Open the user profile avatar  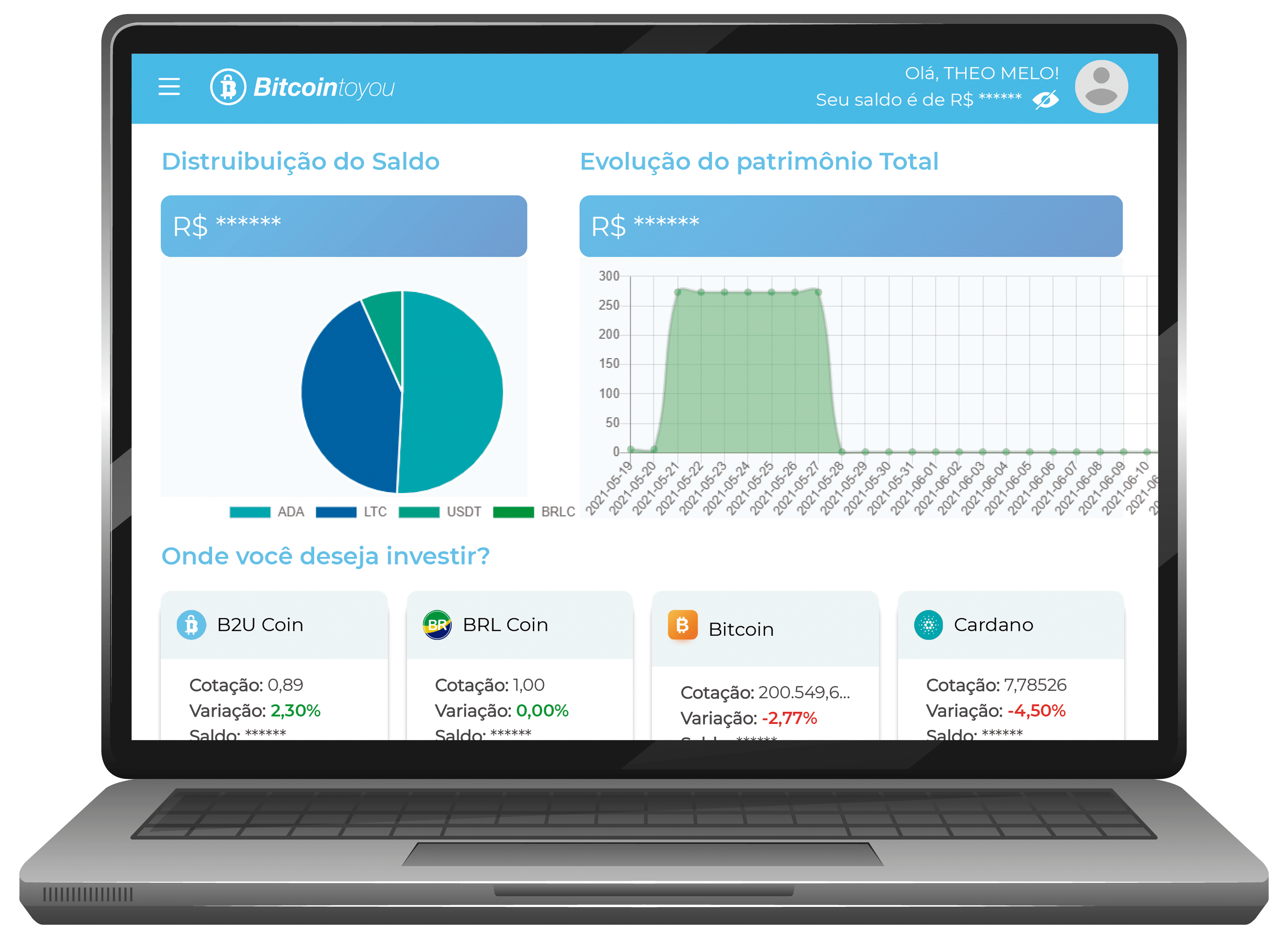(x=1101, y=86)
